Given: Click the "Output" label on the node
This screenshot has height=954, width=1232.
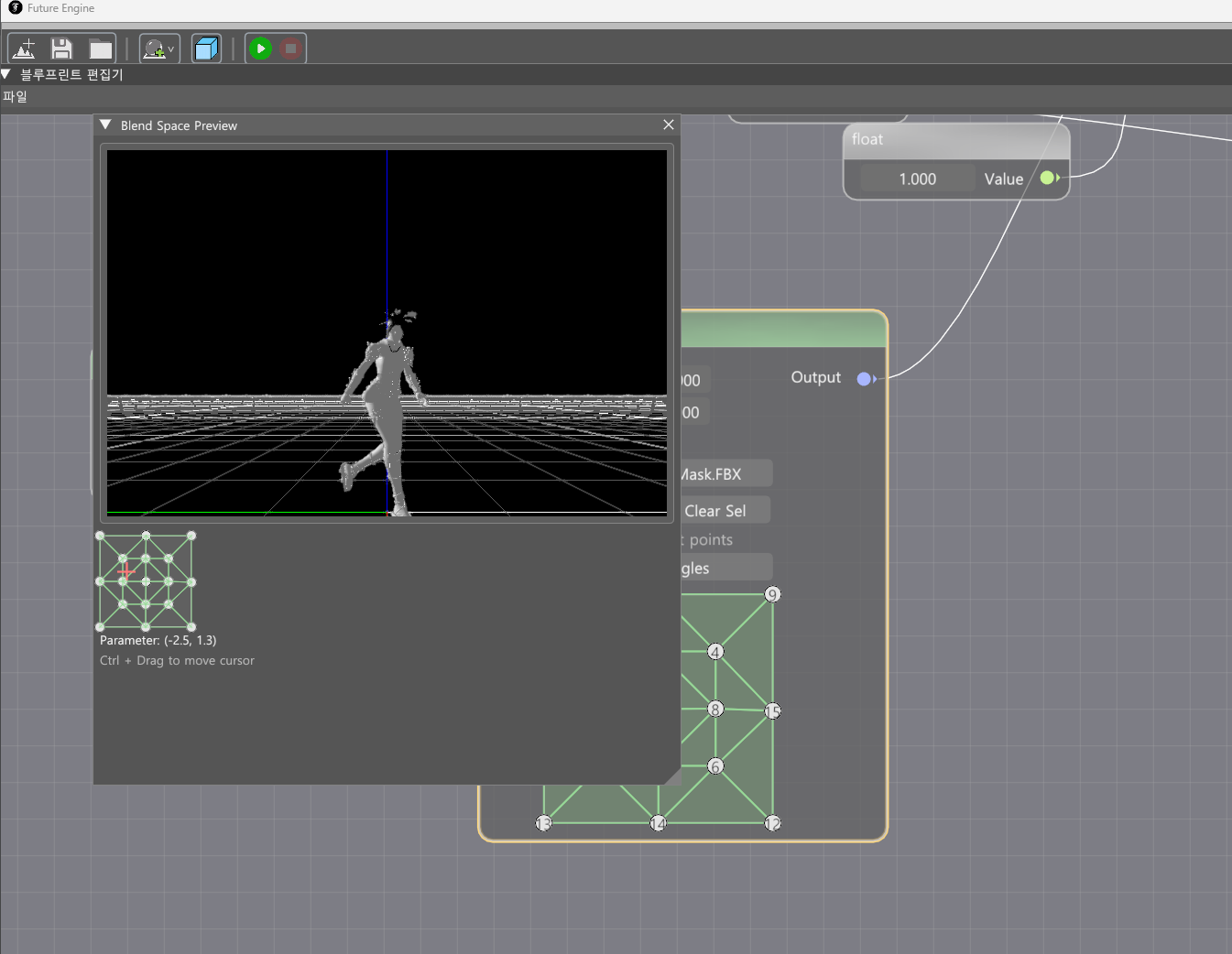Looking at the screenshot, I should coord(815,377).
